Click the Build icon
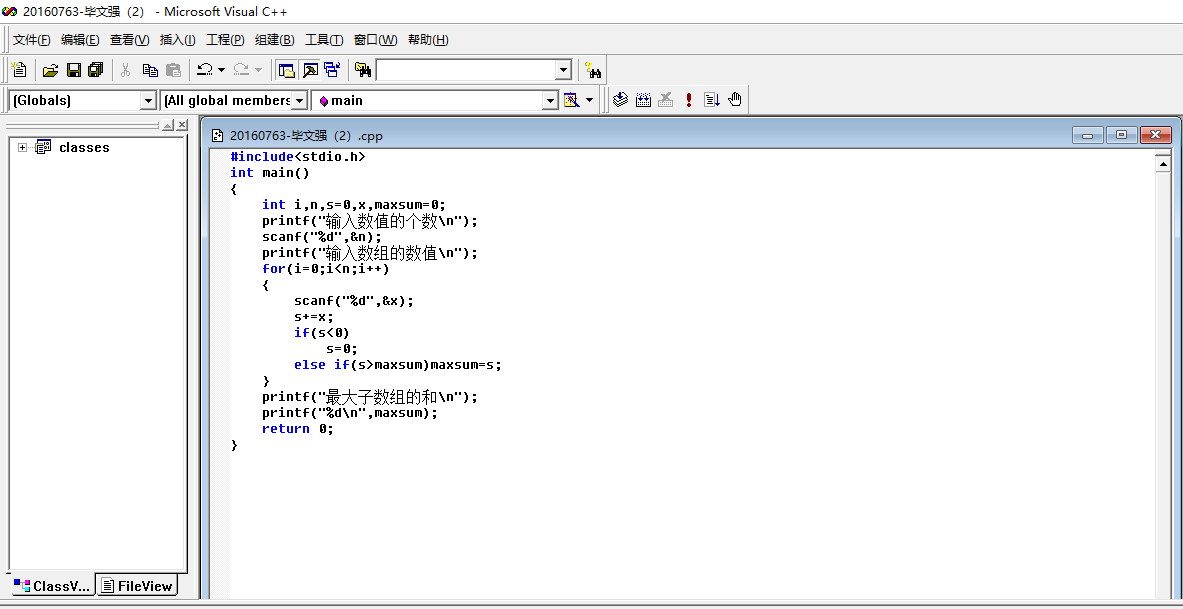 tap(644, 100)
